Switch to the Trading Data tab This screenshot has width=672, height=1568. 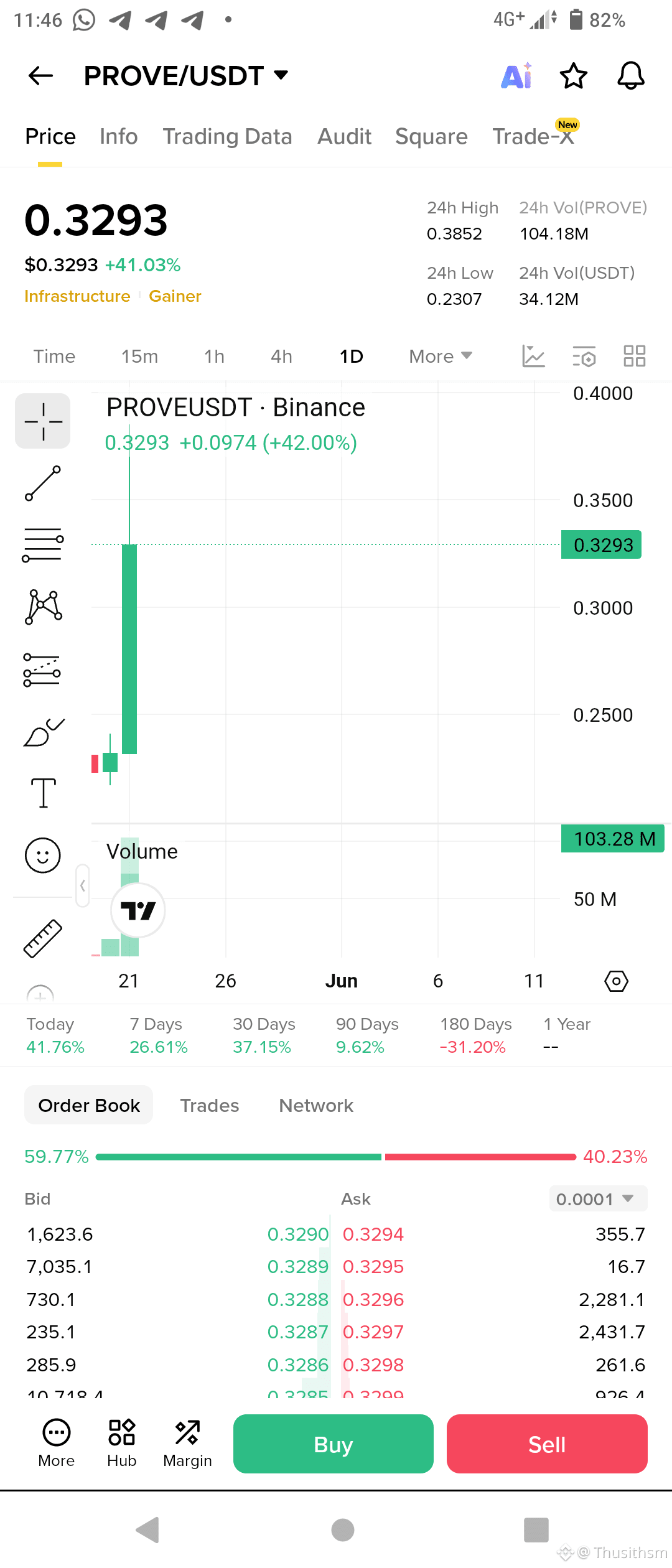click(227, 136)
